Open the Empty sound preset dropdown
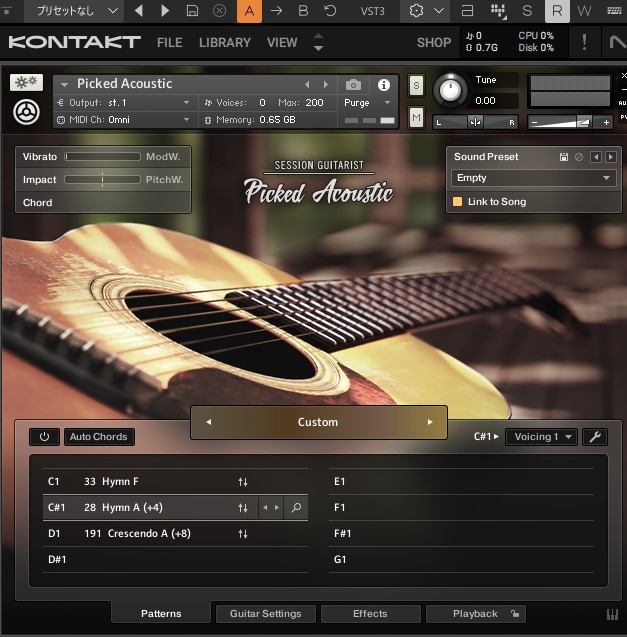This screenshot has width=627, height=637. pos(534,178)
